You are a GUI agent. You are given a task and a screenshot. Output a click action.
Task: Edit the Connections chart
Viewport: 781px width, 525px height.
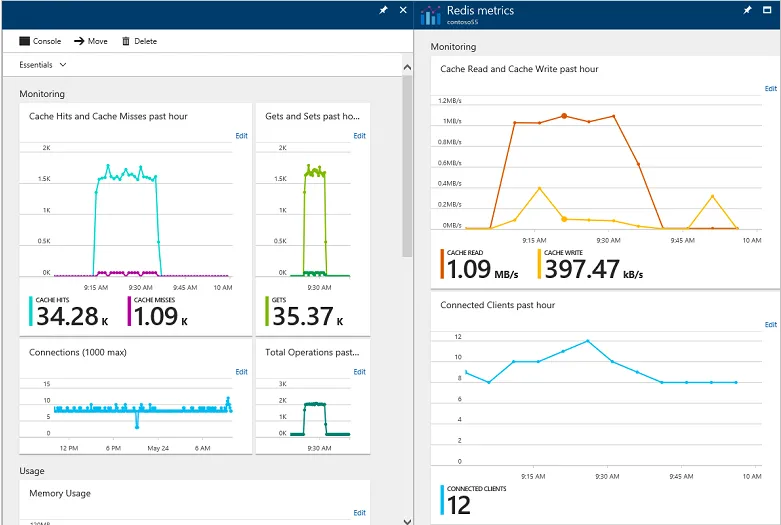(x=242, y=372)
